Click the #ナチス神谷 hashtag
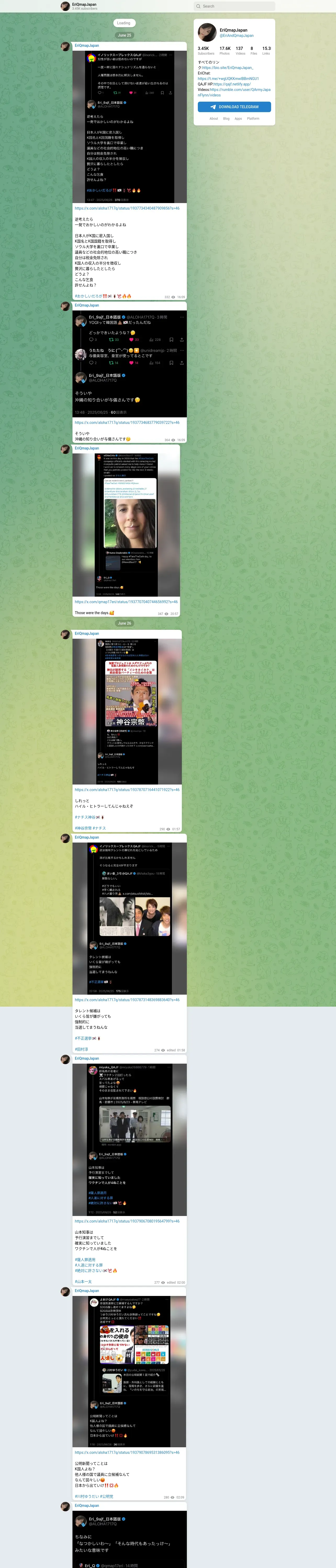Screen dimensions: 336x1568 click(85, 817)
